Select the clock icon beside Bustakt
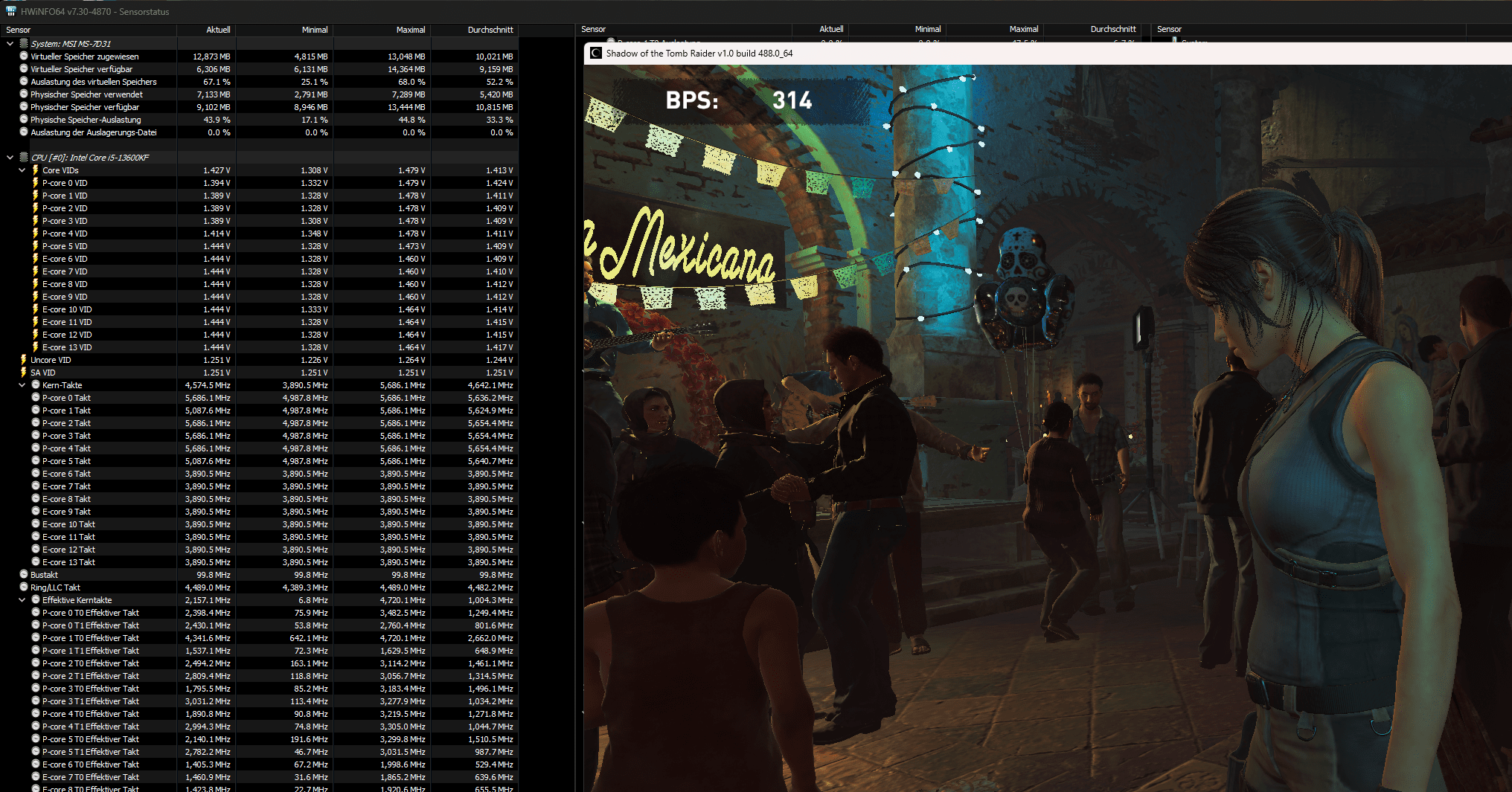This screenshot has width=1512, height=792. [24, 574]
